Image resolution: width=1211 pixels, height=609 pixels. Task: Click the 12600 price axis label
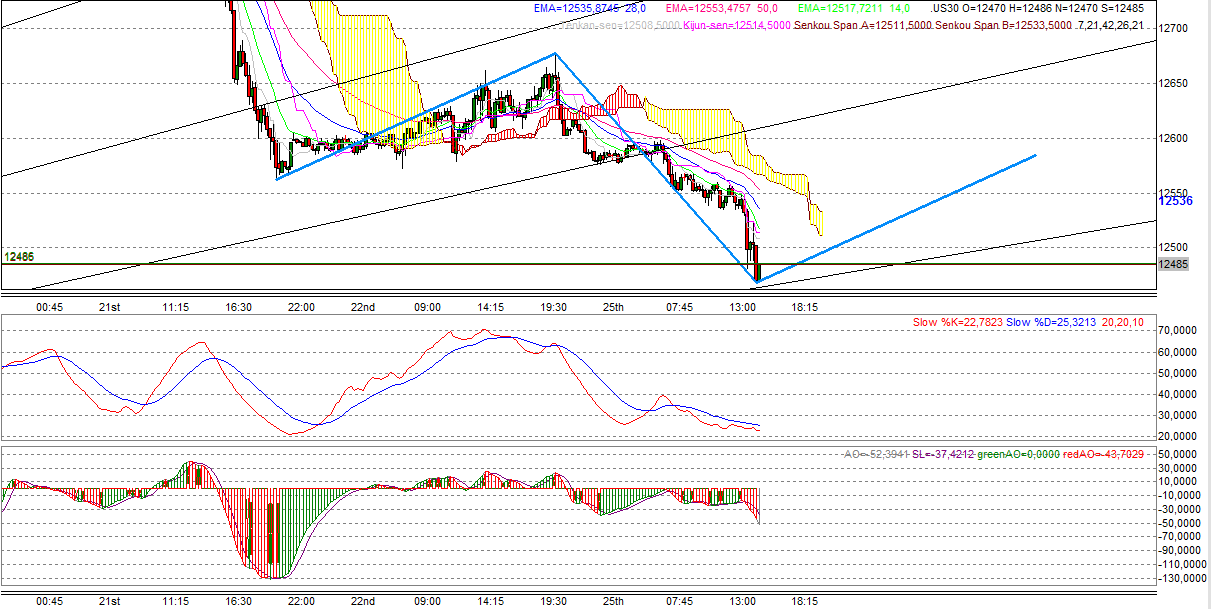click(1172, 138)
